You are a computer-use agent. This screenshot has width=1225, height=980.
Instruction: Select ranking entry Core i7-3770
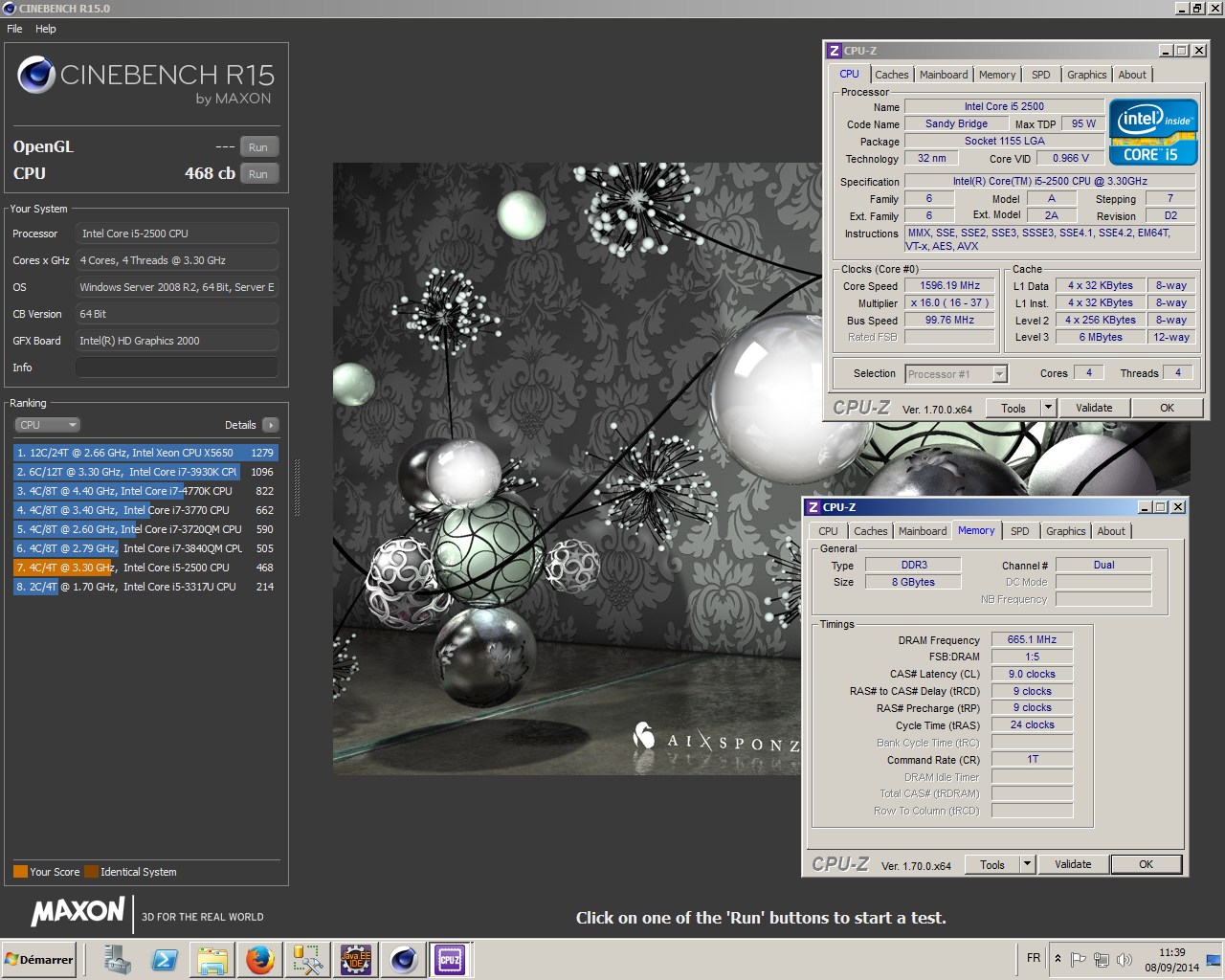tap(145, 510)
